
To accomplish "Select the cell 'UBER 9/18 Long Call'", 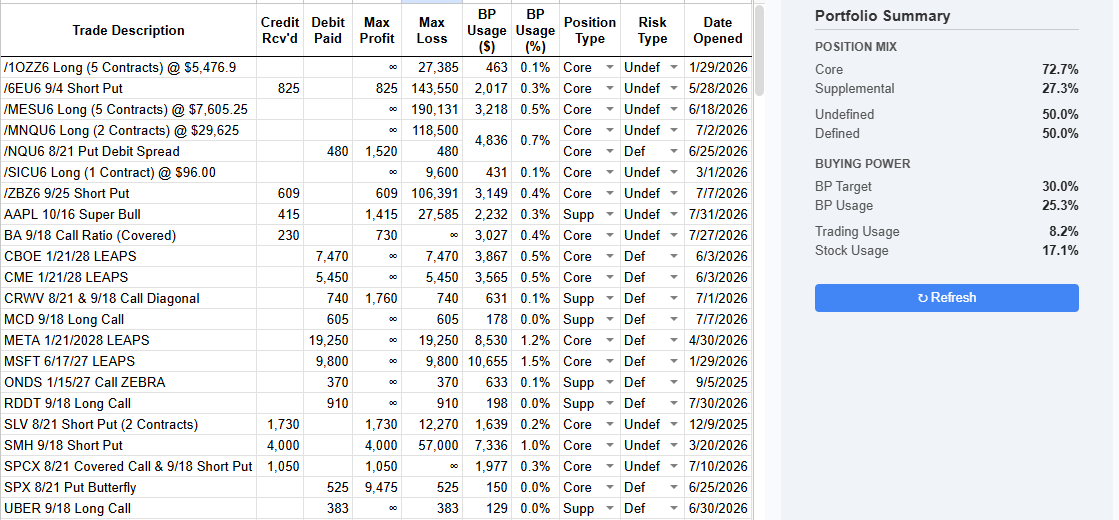I will point(128,509).
